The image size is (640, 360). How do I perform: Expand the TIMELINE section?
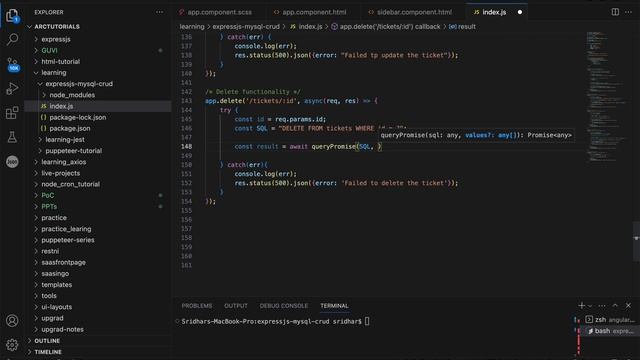pyautogui.click(x=48, y=352)
